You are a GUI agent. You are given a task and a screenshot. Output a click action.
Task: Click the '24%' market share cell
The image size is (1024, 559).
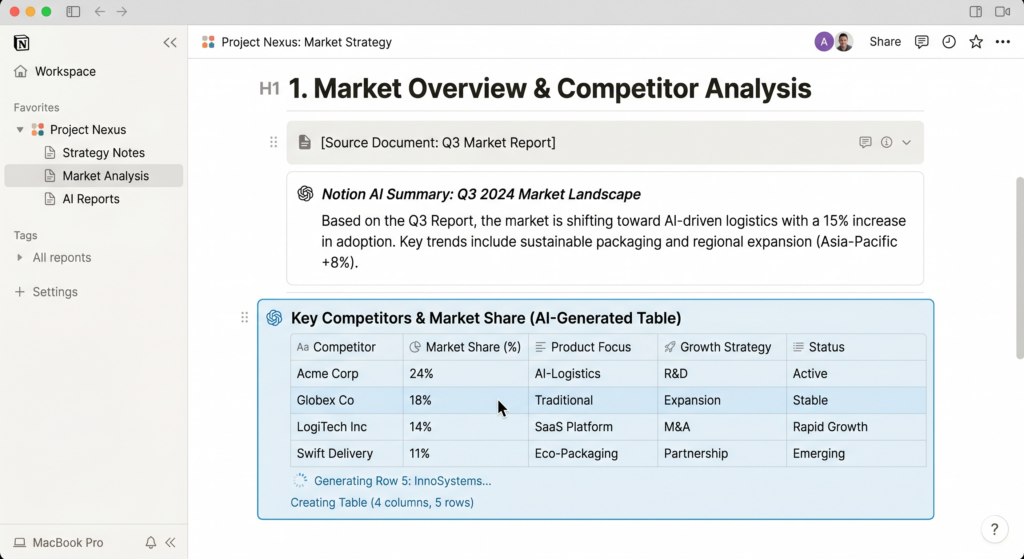point(466,374)
